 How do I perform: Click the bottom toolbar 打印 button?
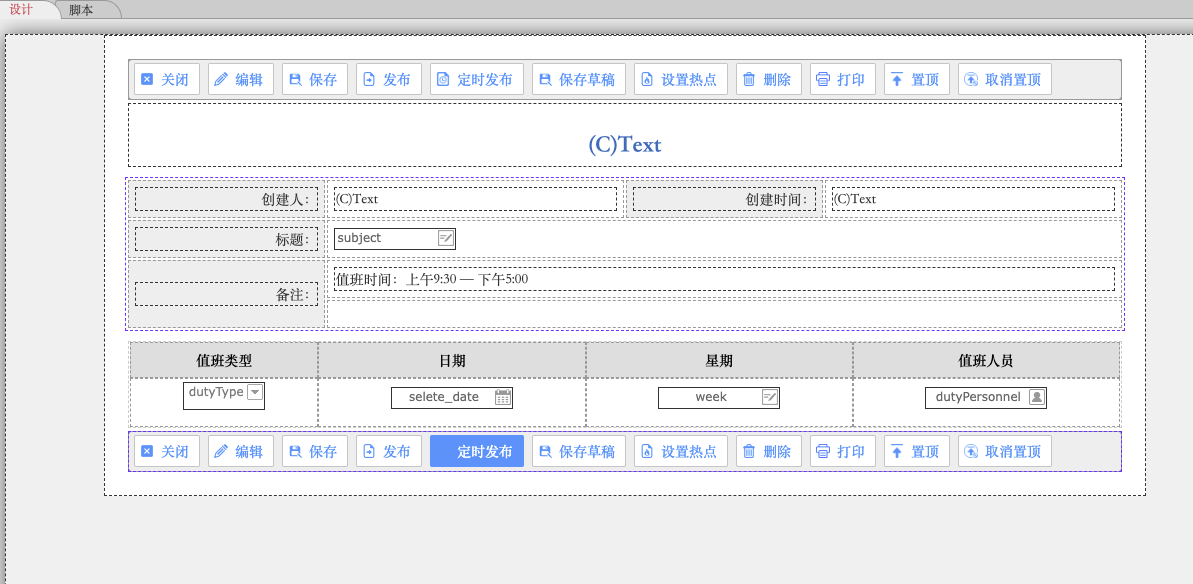coord(842,452)
